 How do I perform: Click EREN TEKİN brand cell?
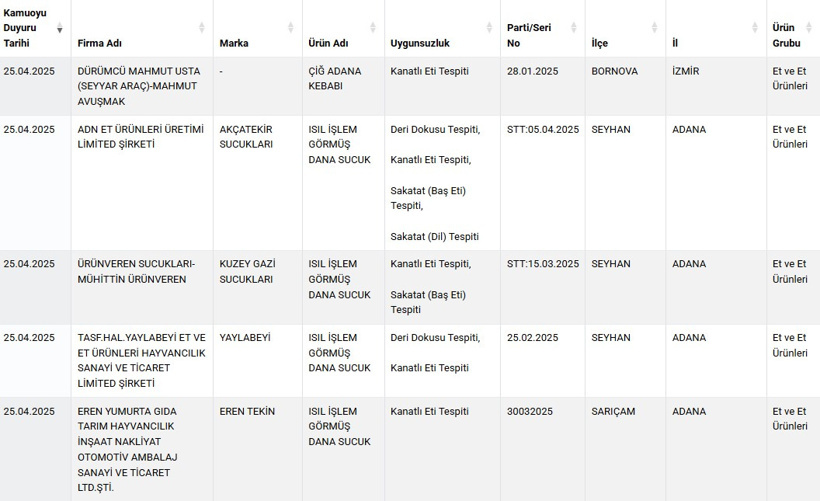(x=247, y=412)
